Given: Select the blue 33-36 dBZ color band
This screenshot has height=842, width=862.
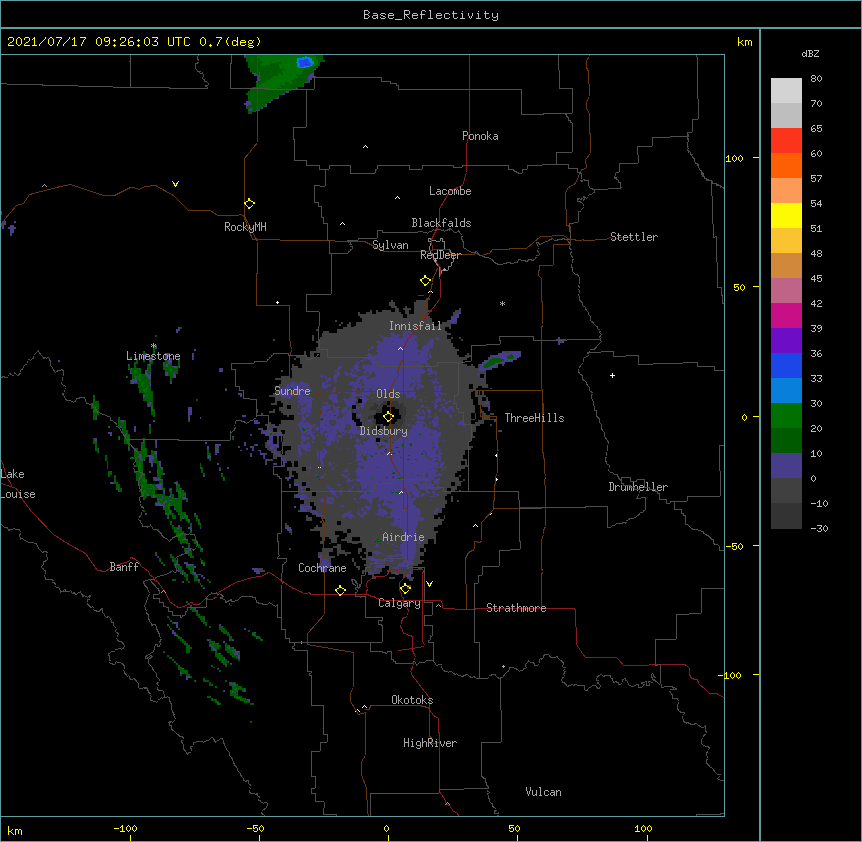Looking at the screenshot, I should point(786,365).
